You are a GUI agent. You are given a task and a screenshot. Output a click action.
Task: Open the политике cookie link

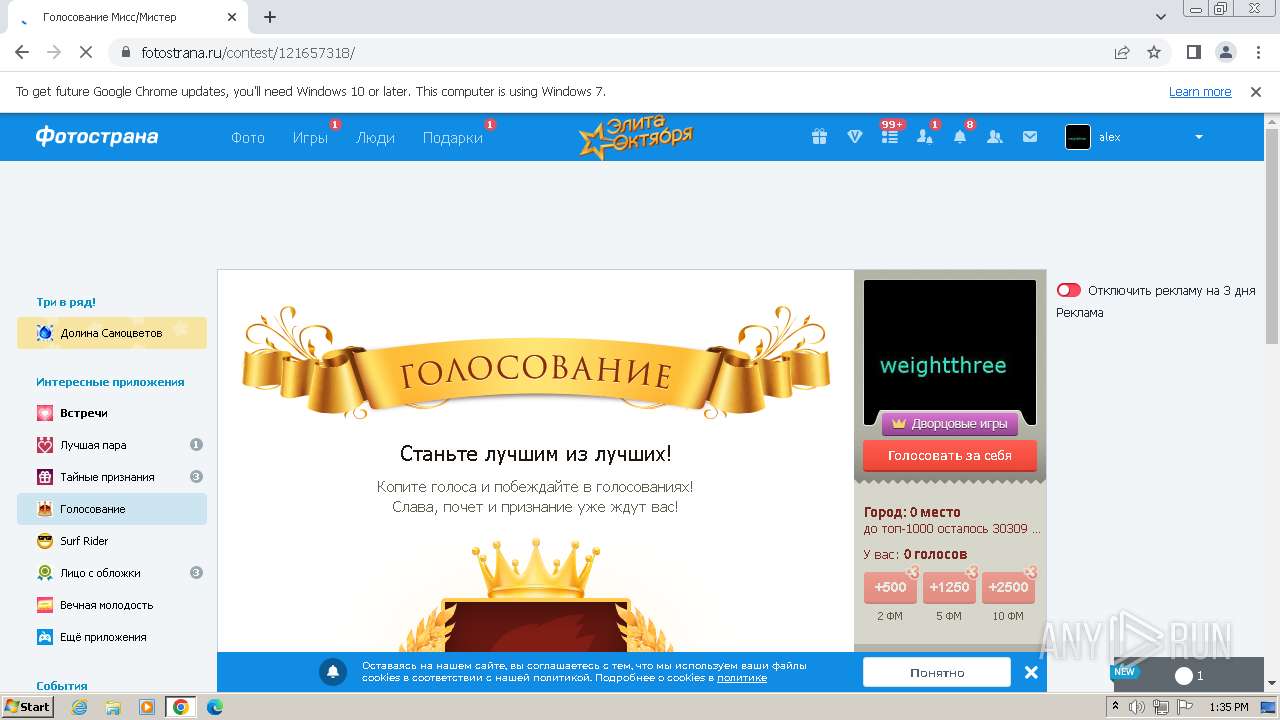[x=742, y=678]
